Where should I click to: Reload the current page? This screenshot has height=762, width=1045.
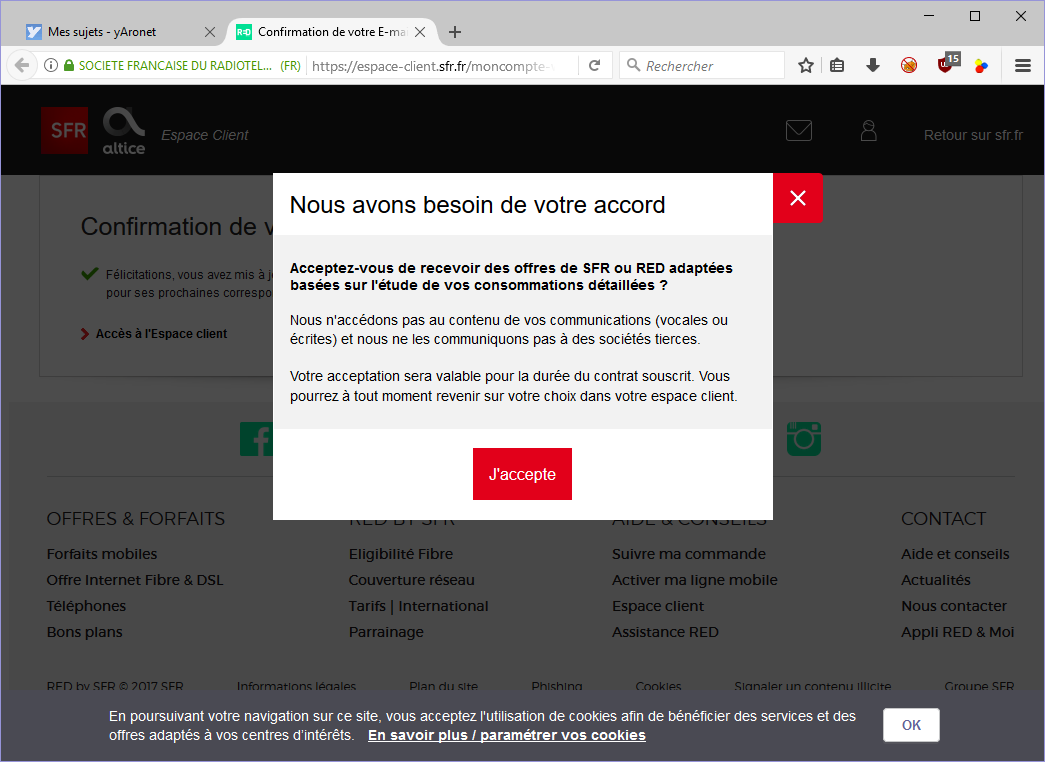tap(594, 66)
